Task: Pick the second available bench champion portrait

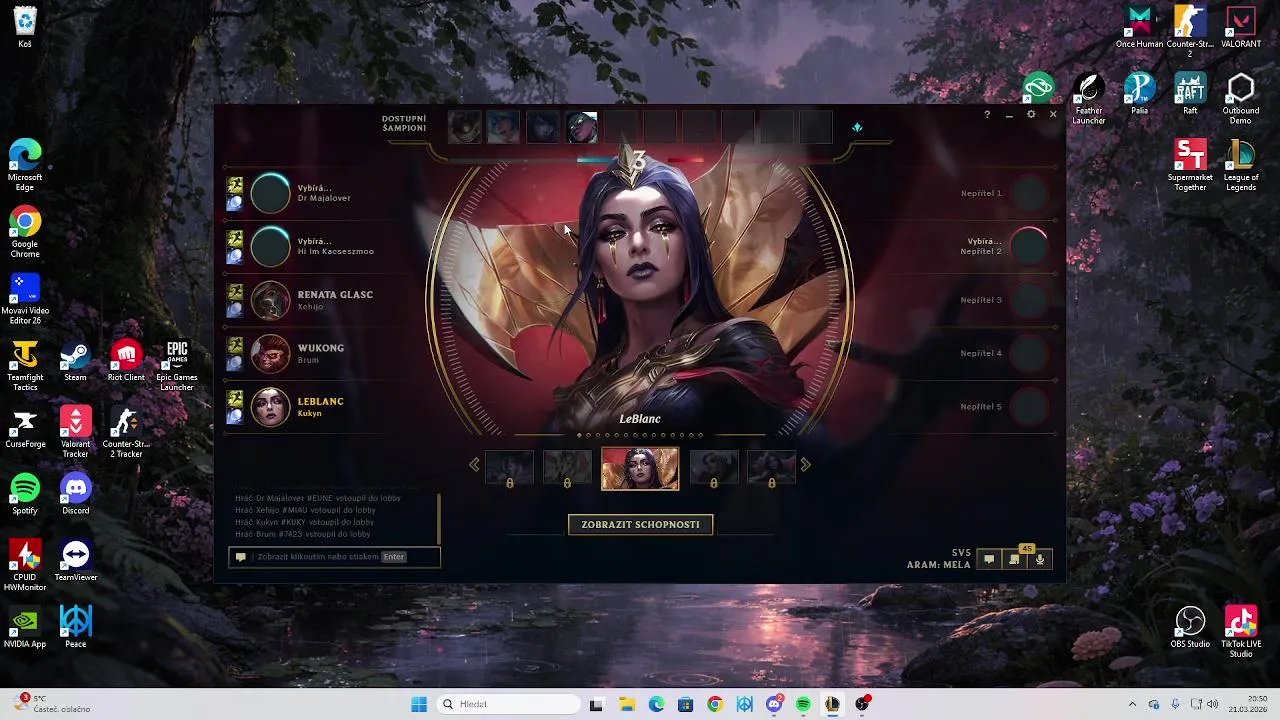Action: point(503,128)
